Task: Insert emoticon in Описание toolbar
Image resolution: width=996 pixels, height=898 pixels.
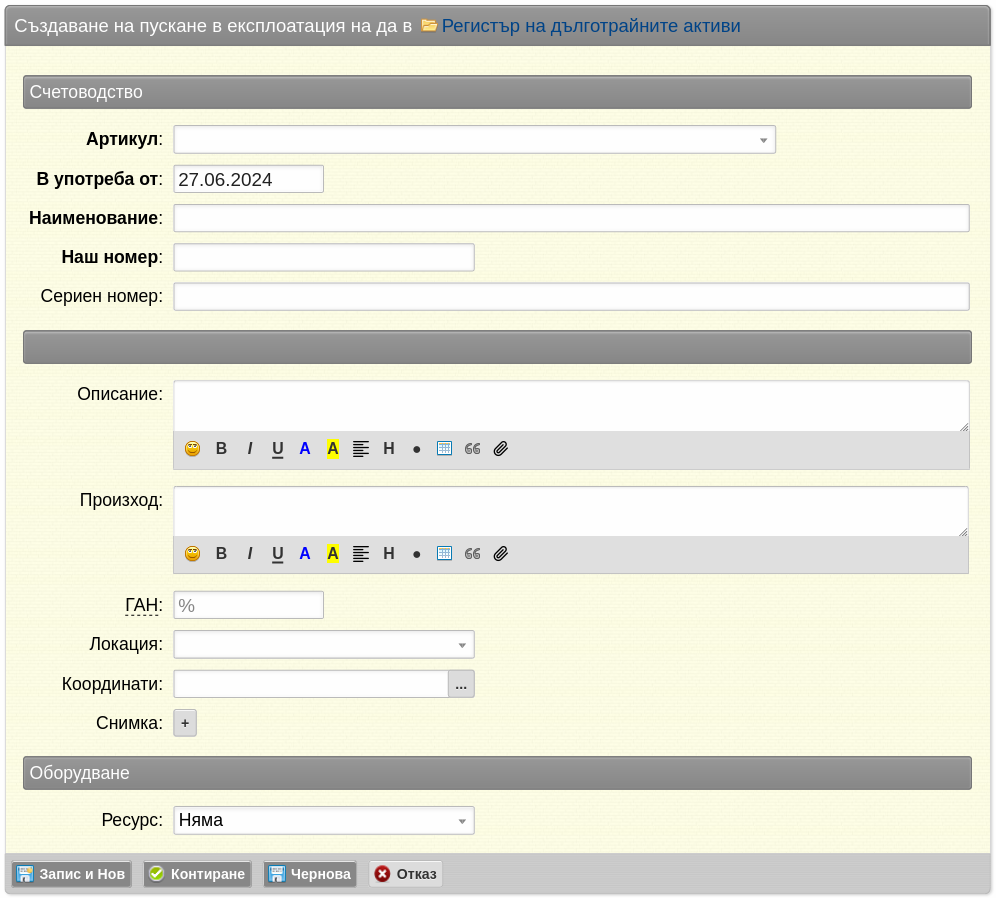Action: pyautogui.click(x=192, y=449)
